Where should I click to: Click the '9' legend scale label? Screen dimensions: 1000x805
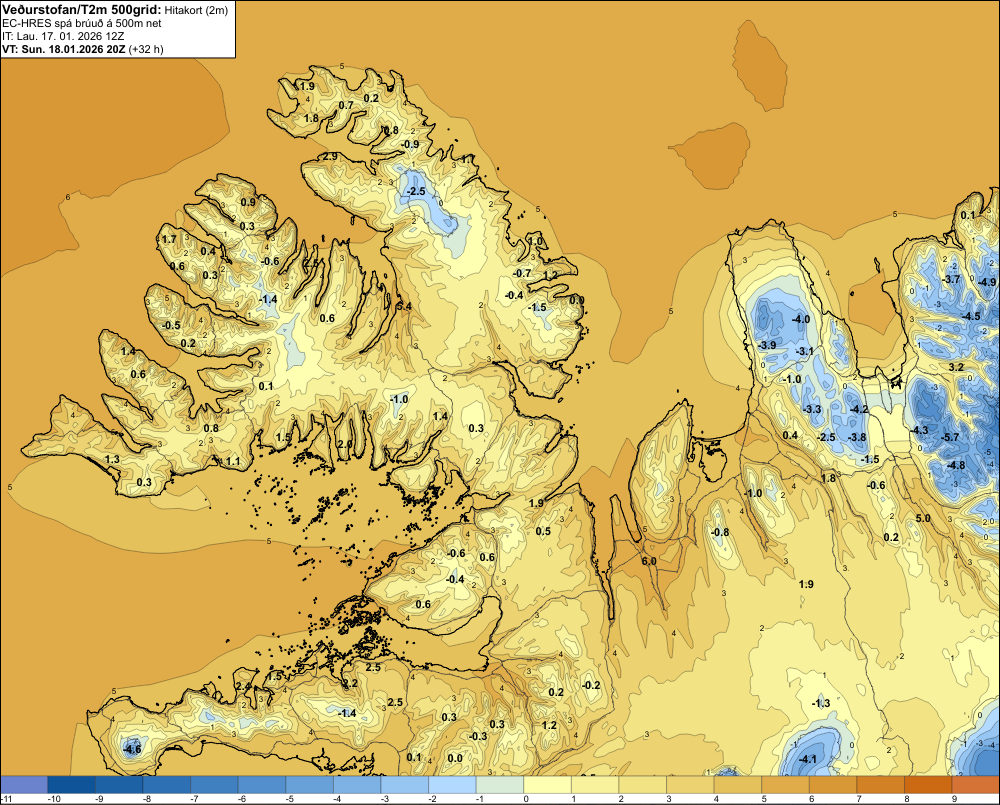[954, 799]
